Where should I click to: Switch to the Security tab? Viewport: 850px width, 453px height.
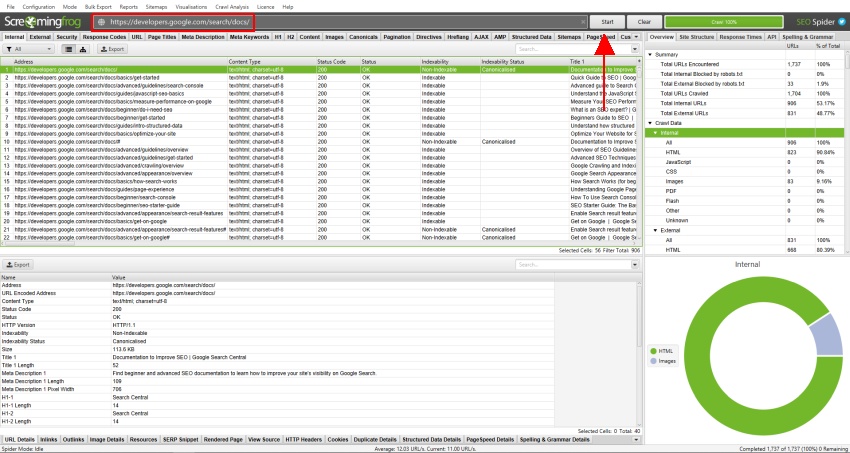click(x=67, y=37)
